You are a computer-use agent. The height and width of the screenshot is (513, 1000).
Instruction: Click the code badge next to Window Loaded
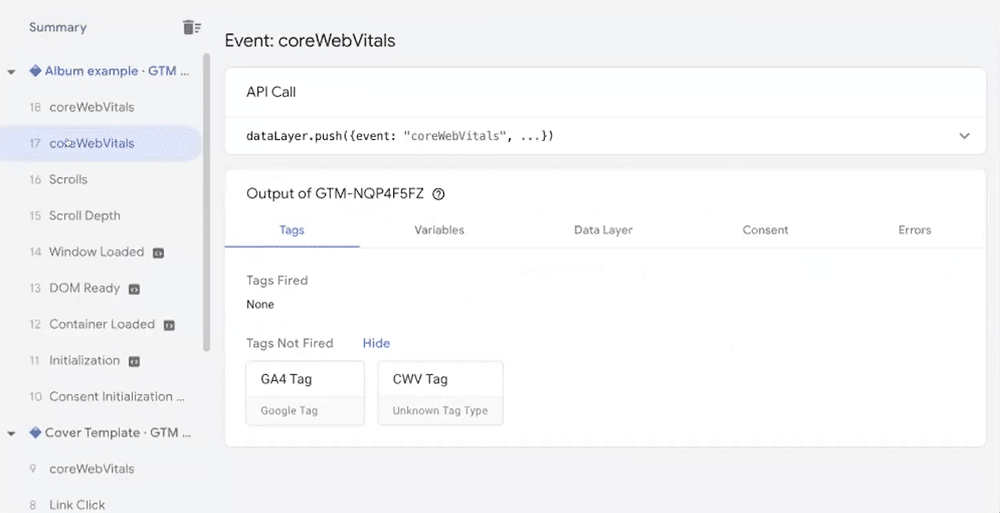[159, 253]
